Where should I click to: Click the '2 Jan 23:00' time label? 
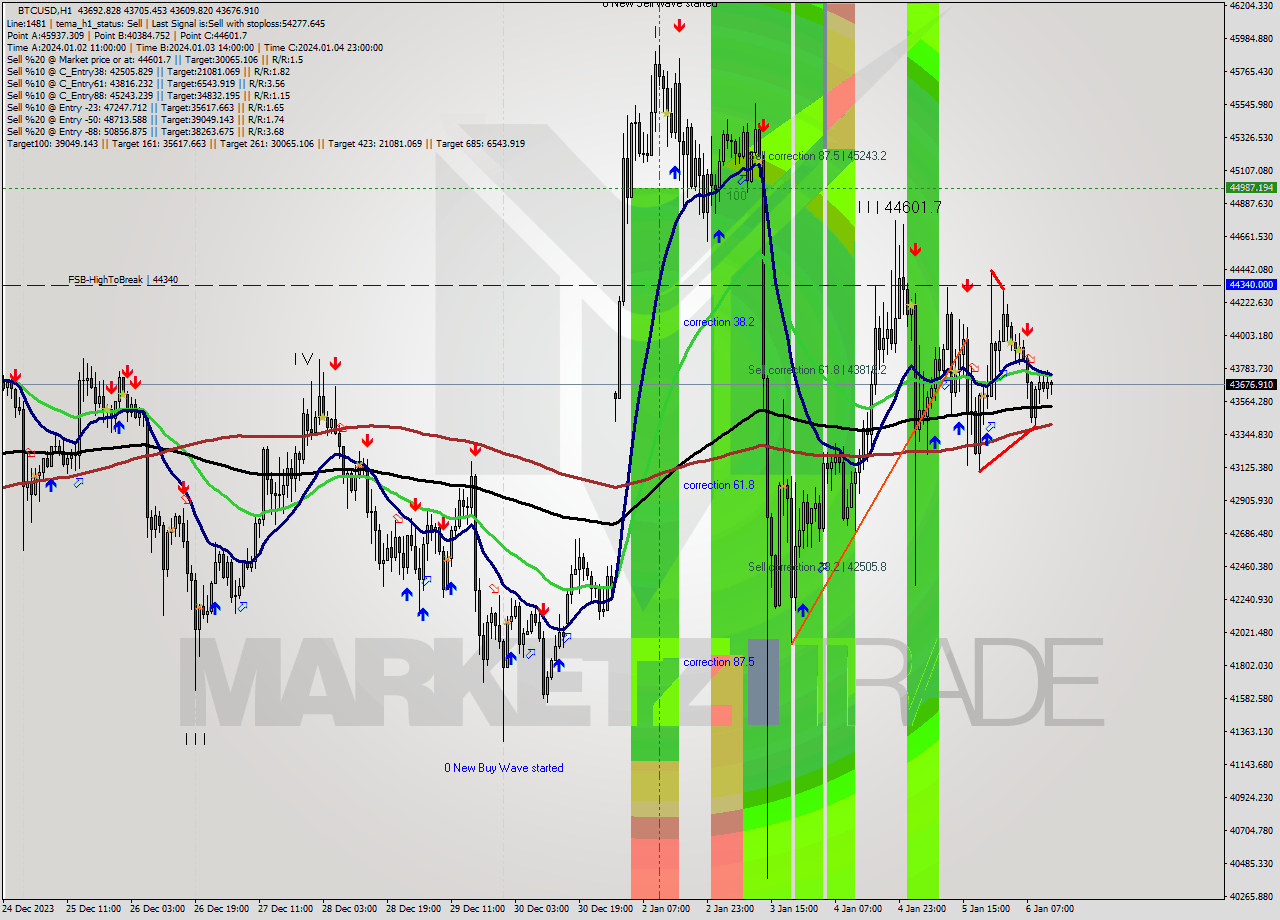point(730,909)
